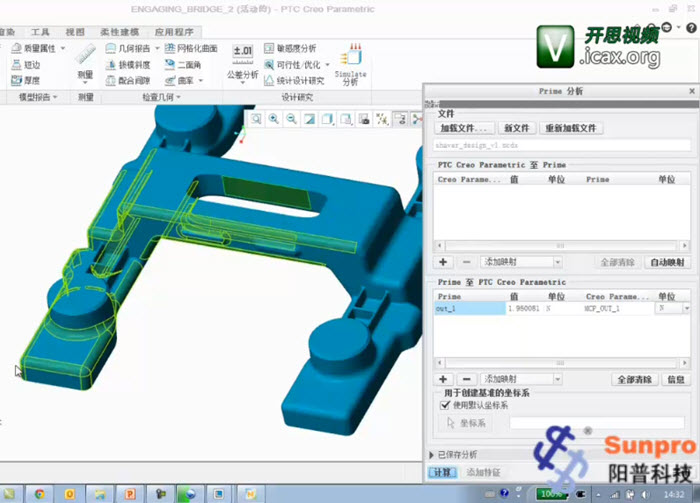
Task: Toggle the 使用默认坐标系 checkbox
Action: pos(445,405)
